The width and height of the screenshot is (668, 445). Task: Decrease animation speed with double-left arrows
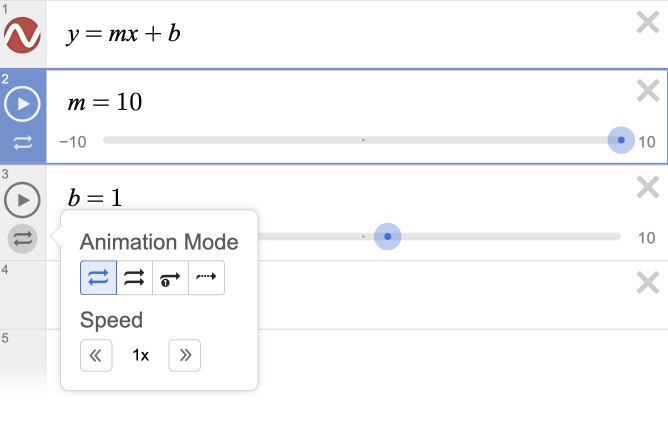tap(96, 355)
